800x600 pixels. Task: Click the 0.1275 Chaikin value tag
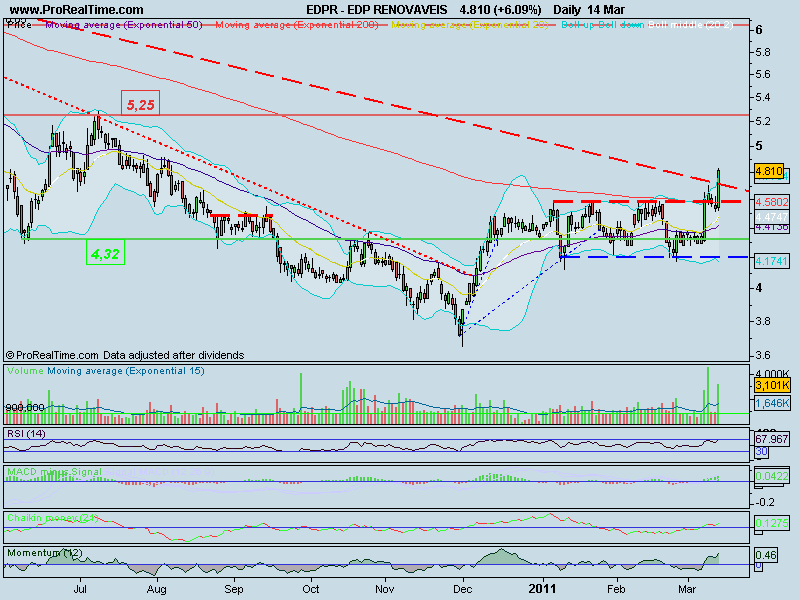pyautogui.click(x=772, y=523)
